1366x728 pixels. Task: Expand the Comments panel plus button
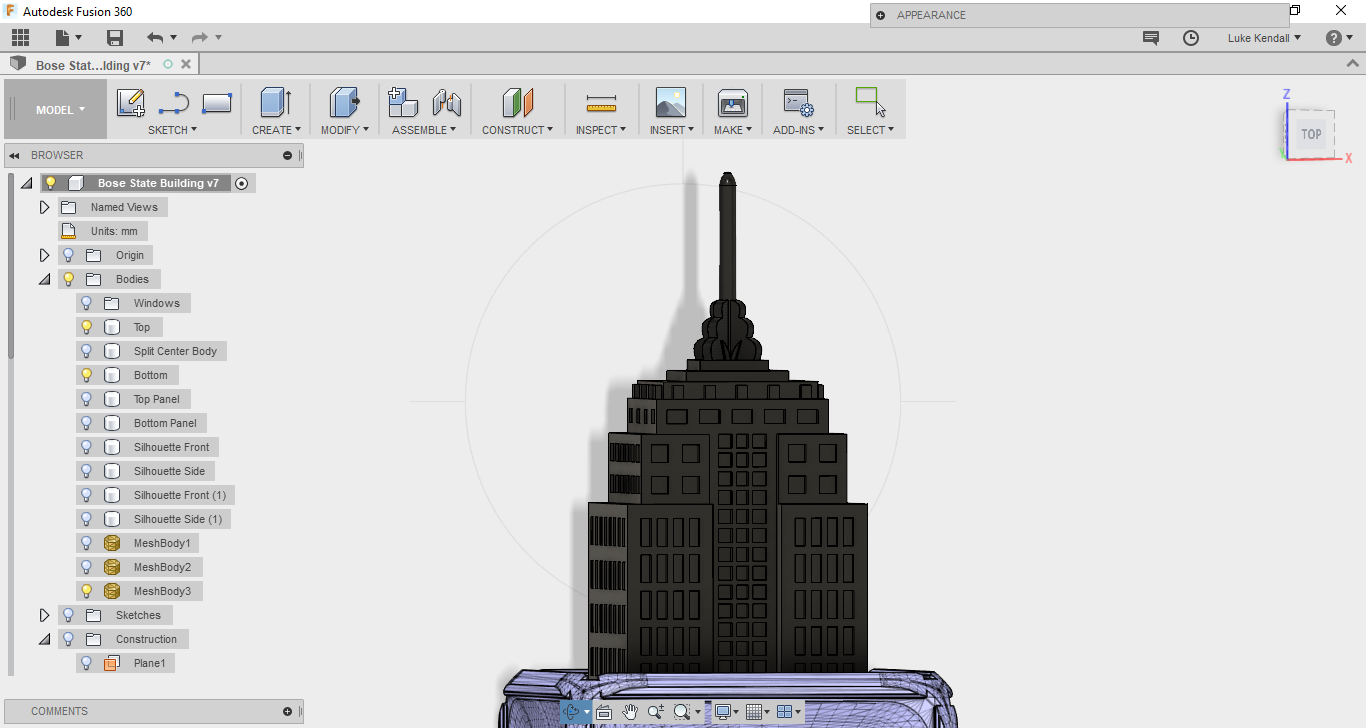click(288, 712)
